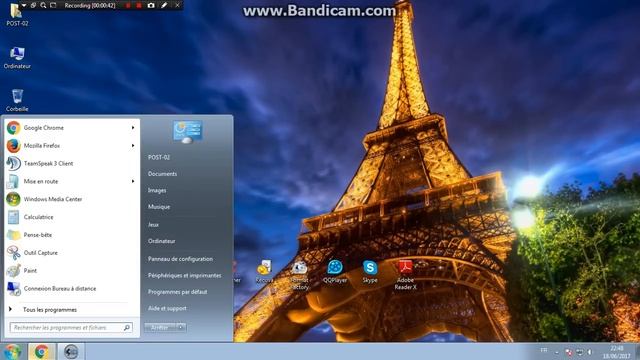Click the user account picture in Start menu
The image size is (640, 360).
point(187,131)
